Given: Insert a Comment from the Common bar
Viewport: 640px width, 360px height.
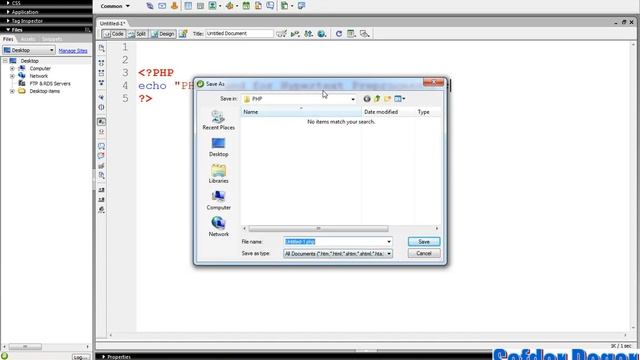Looking at the screenshot, I should click(x=270, y=6).
